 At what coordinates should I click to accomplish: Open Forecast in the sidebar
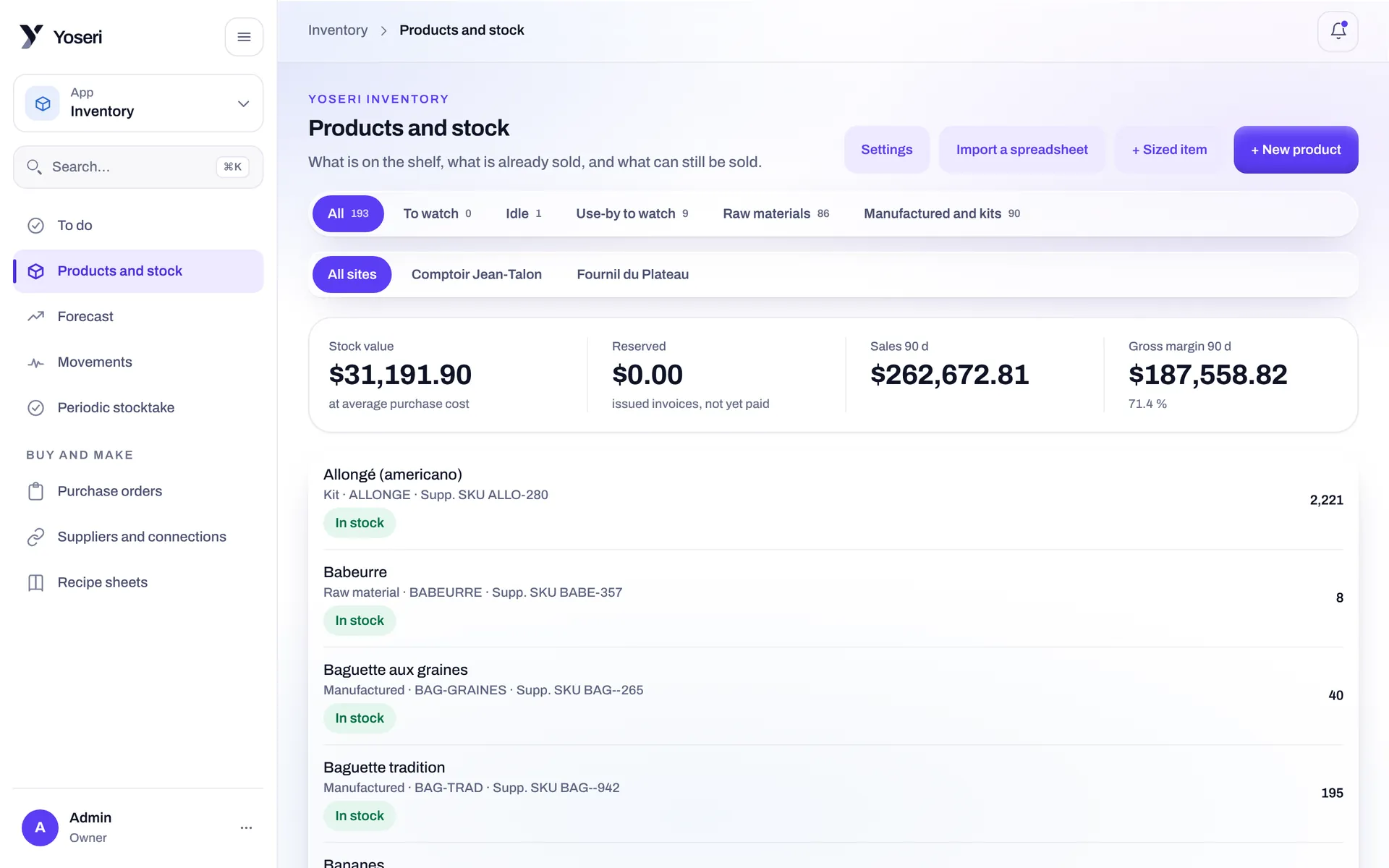138,317
